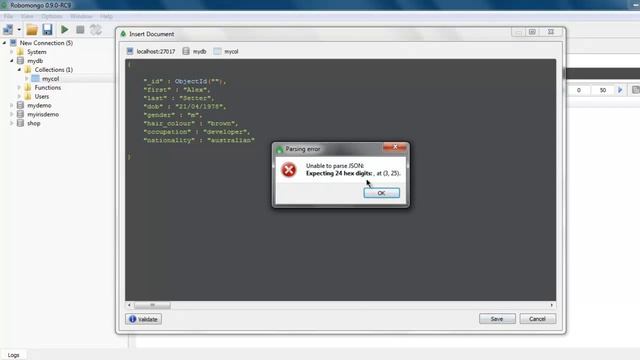Open the Window menu
Screen dimensions: 640x360
point(81,16)
